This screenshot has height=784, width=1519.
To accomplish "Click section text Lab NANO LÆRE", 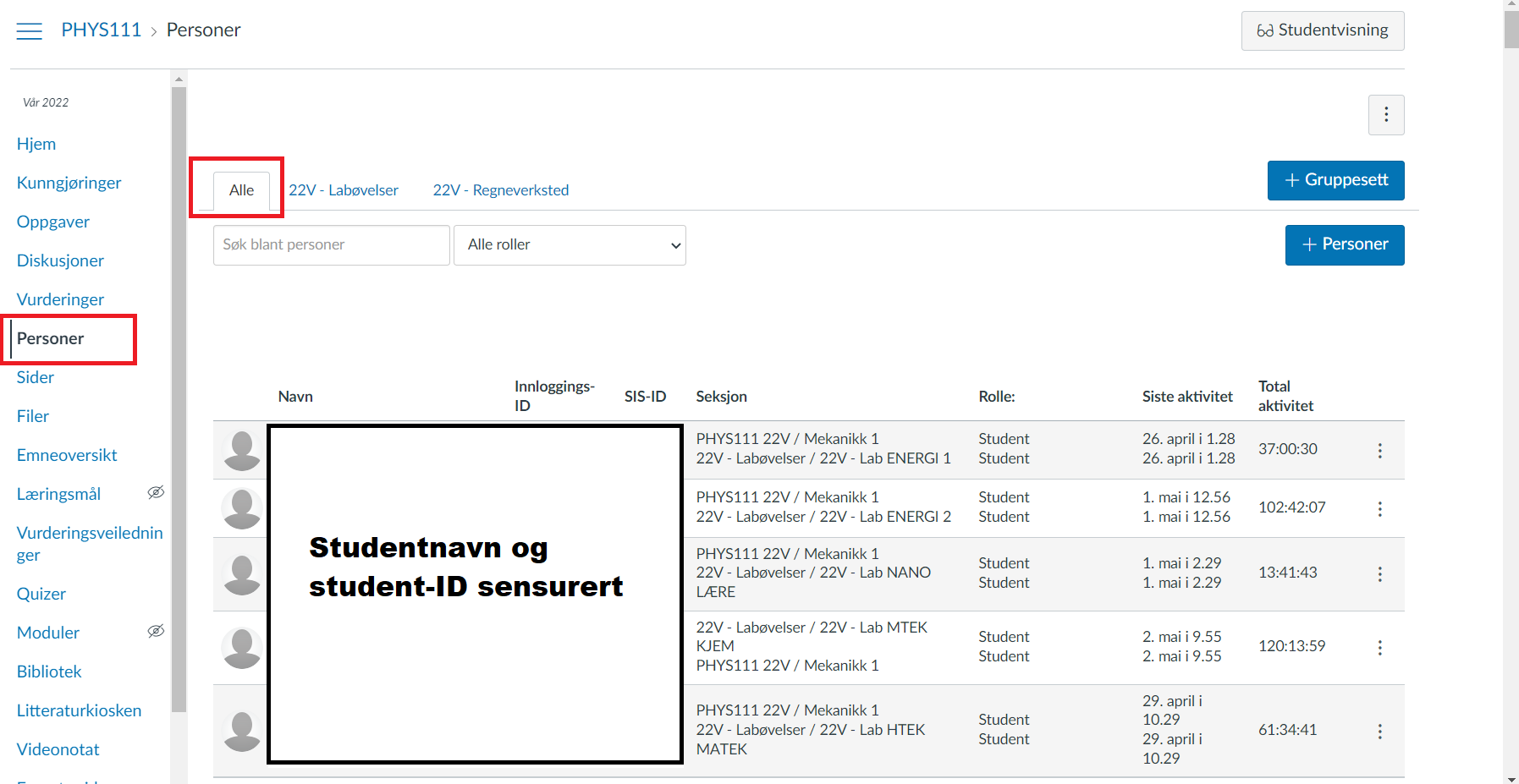I will coord(813,582).
